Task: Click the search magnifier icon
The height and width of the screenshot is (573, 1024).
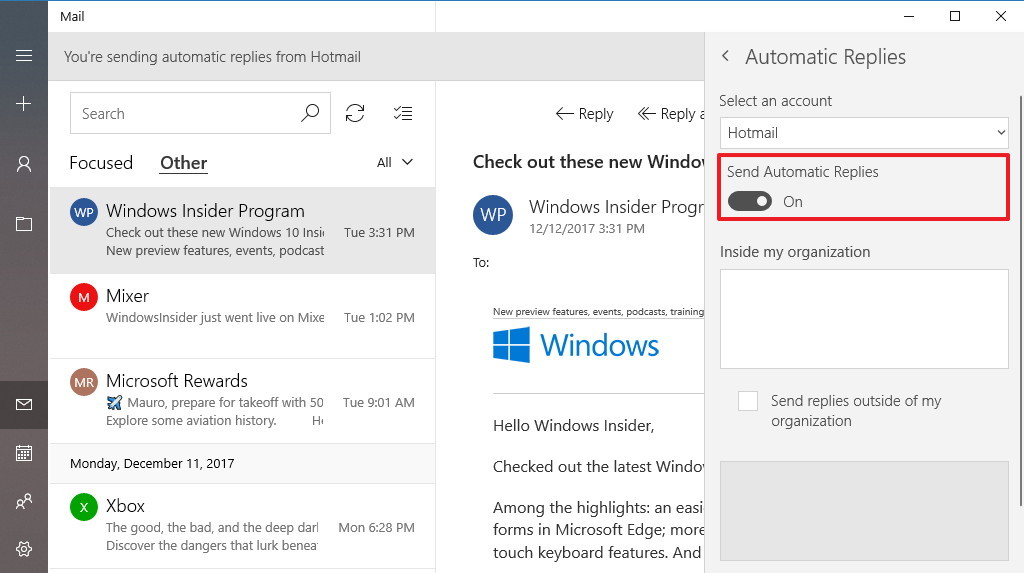Action: (x=310, y=113)
